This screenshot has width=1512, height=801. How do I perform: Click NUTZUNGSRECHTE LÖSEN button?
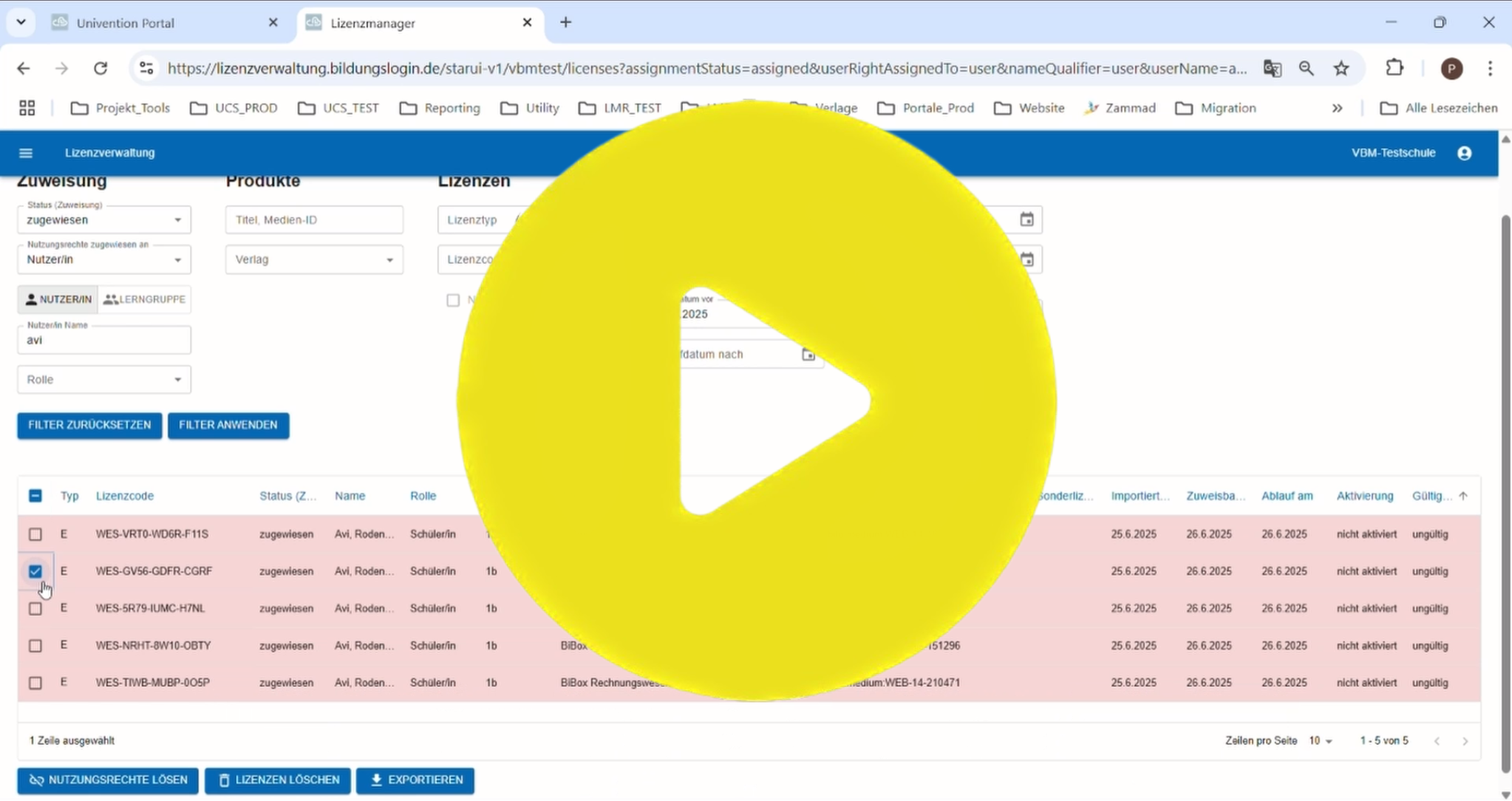(108, 780)
